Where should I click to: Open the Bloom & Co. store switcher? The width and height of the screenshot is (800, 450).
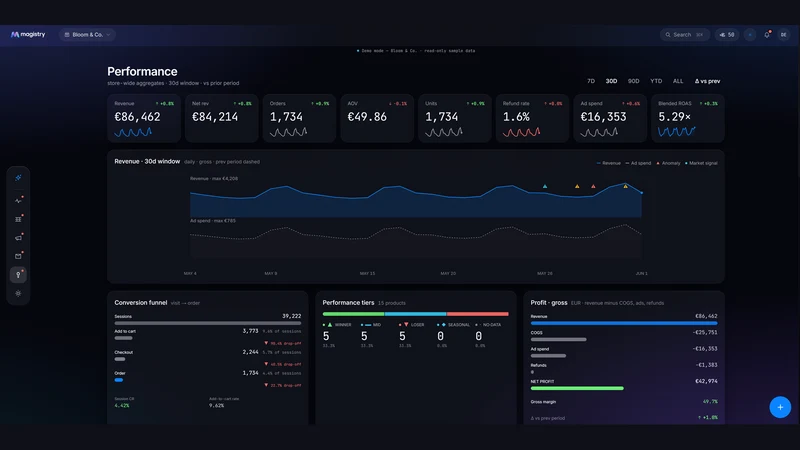point(87,35)
